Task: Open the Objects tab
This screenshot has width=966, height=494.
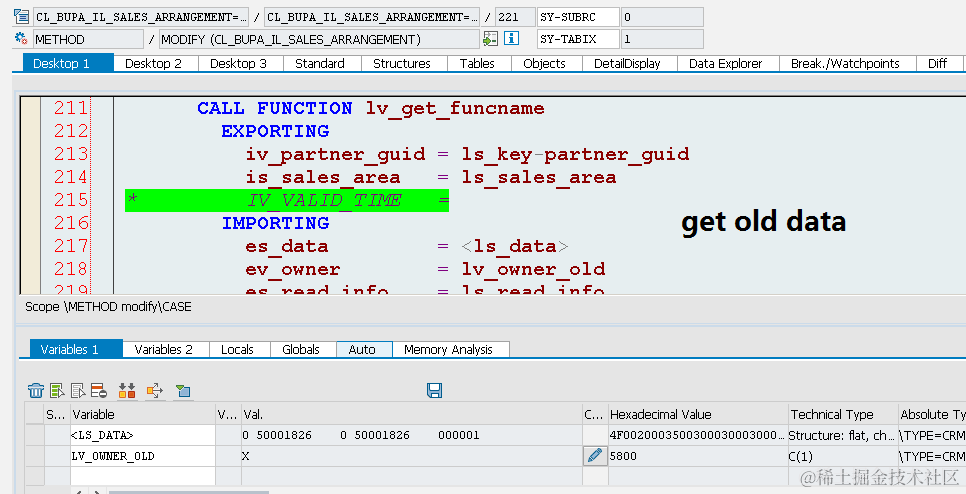Action: 545,63
